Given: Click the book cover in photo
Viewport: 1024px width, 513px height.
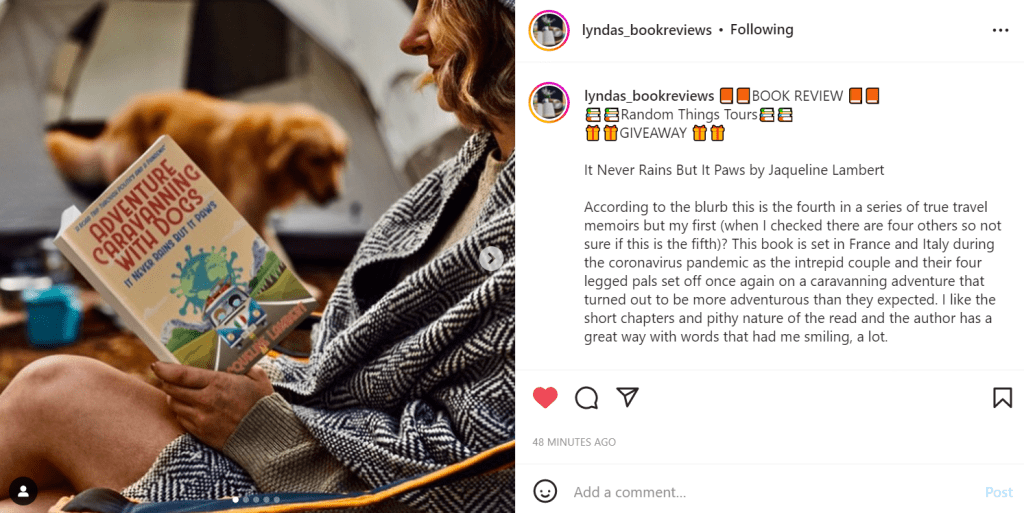Looking at the screenshot, I should [185, 254].
